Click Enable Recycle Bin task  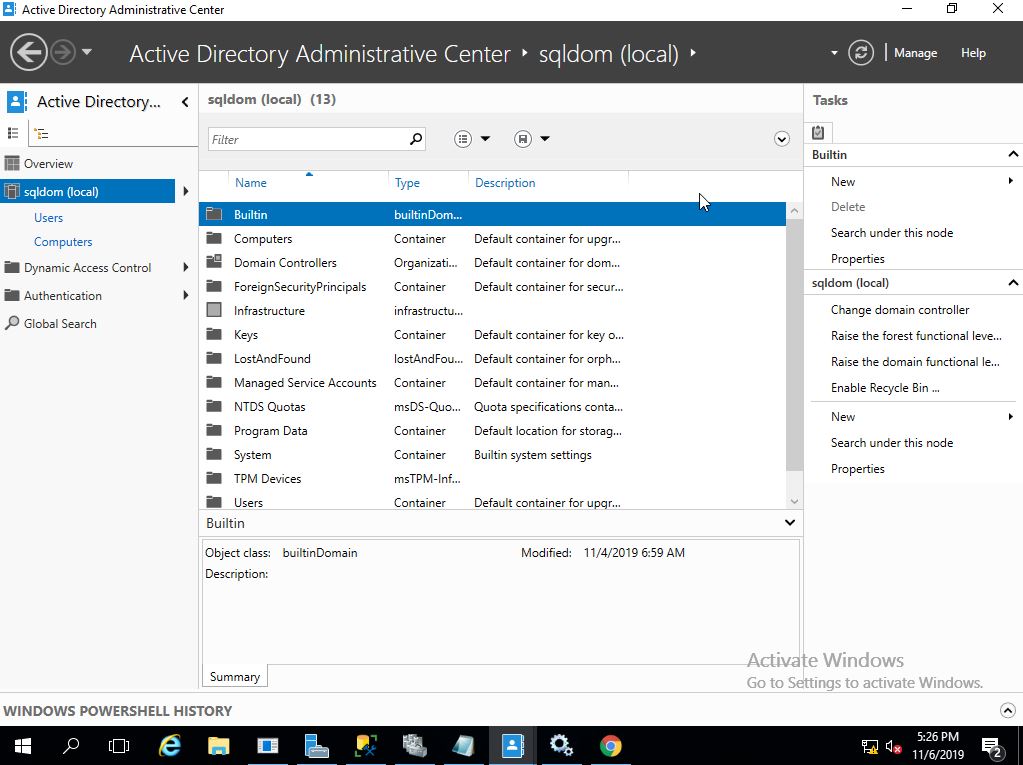click(x=885, y=388)
